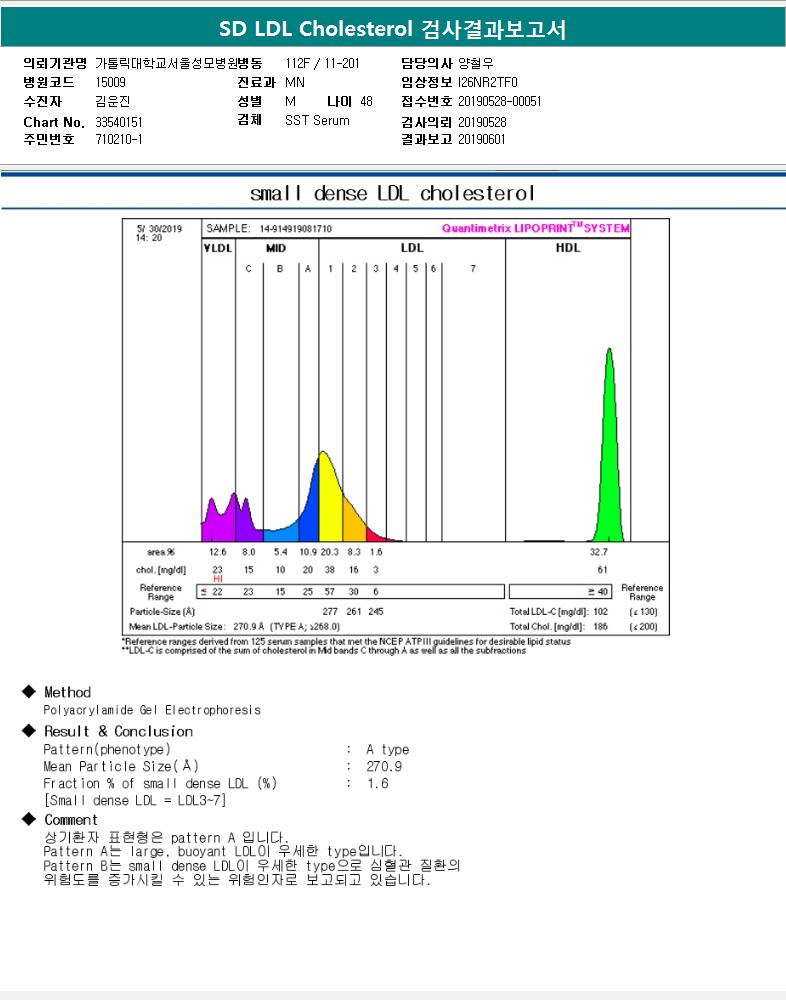Viewport: 786px width, 1000px height.
Task: Click the Total Chol. value 186
Action: [x=600, y=626]
